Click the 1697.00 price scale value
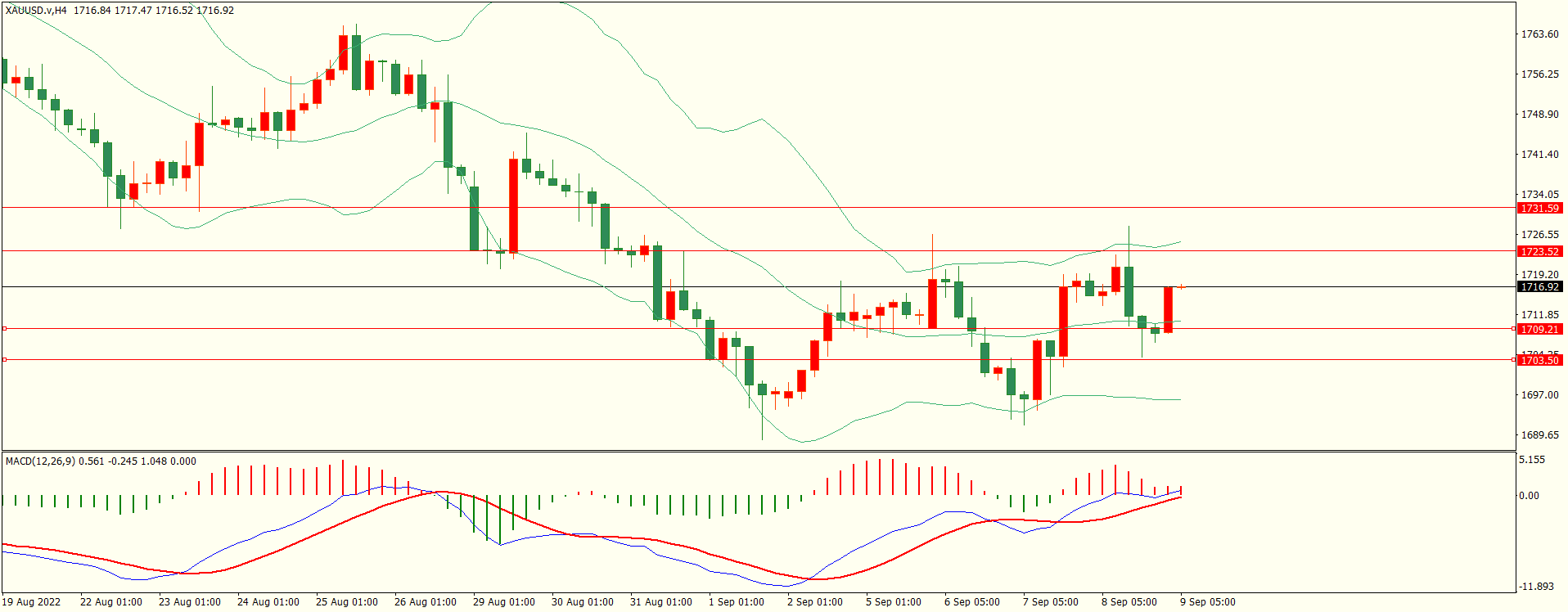Image resolution: width=1568 pixels, height=612 pixels. point(1539,395)
